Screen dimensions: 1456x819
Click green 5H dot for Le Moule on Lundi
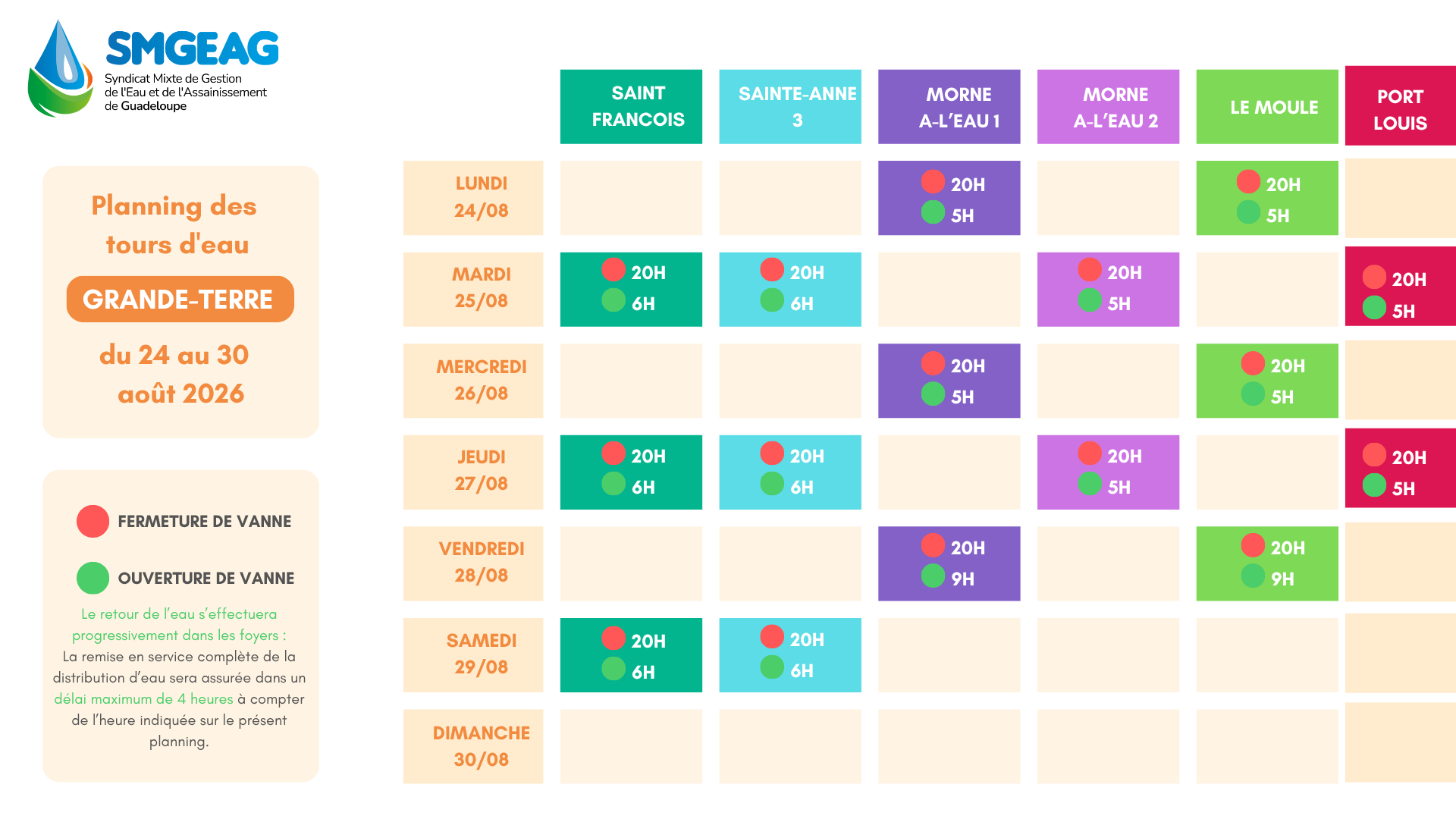click(x=1248, y=212)
